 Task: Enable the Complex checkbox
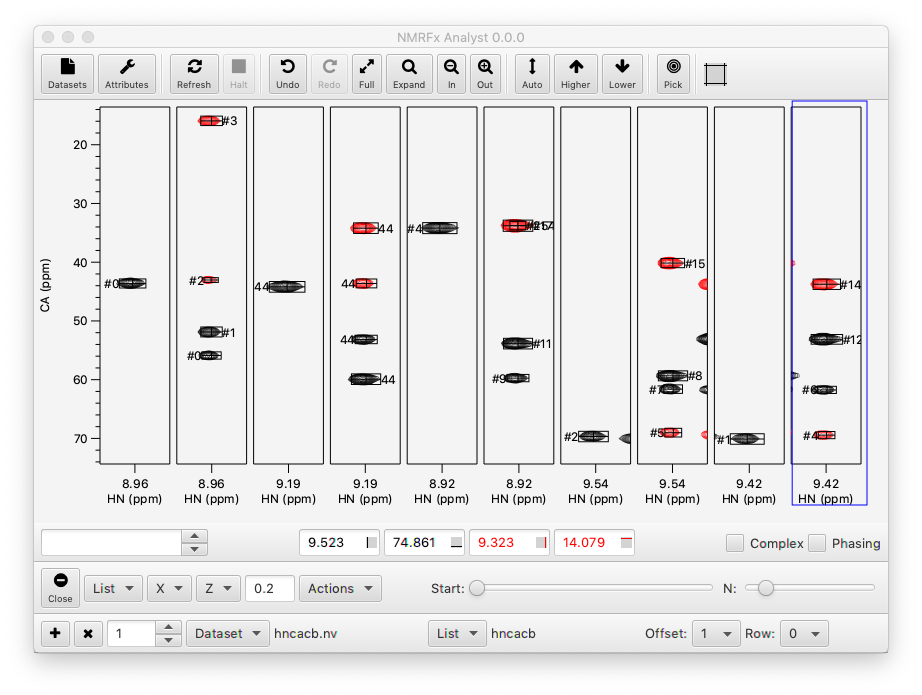pyautogui.click(x=734, y=543)
